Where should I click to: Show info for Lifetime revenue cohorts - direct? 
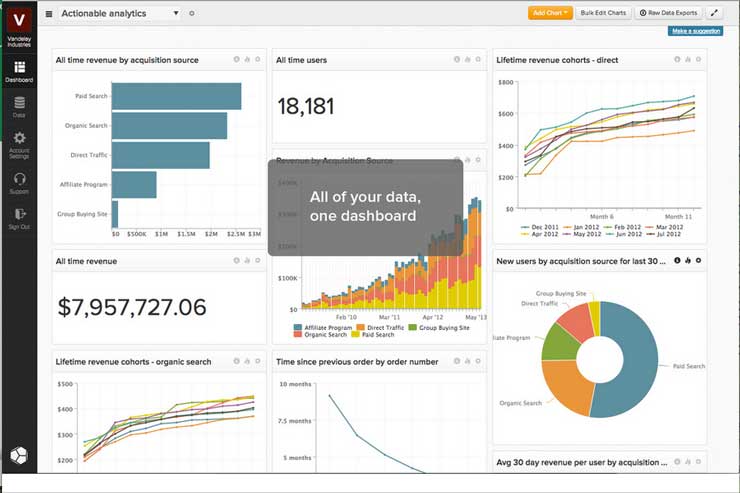[677, 59]
